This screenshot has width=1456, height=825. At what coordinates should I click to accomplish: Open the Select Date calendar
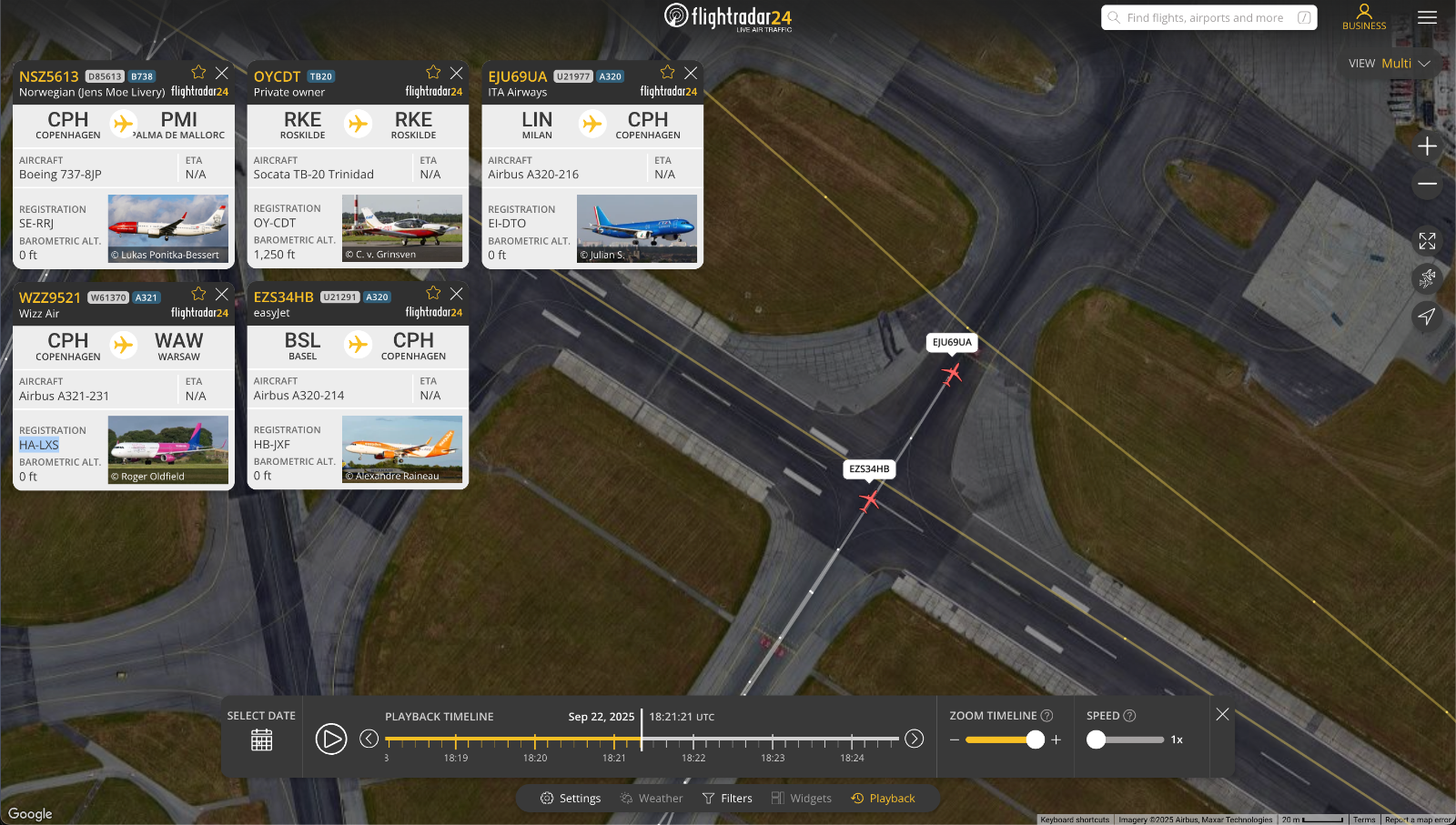(x=261, y=739)
